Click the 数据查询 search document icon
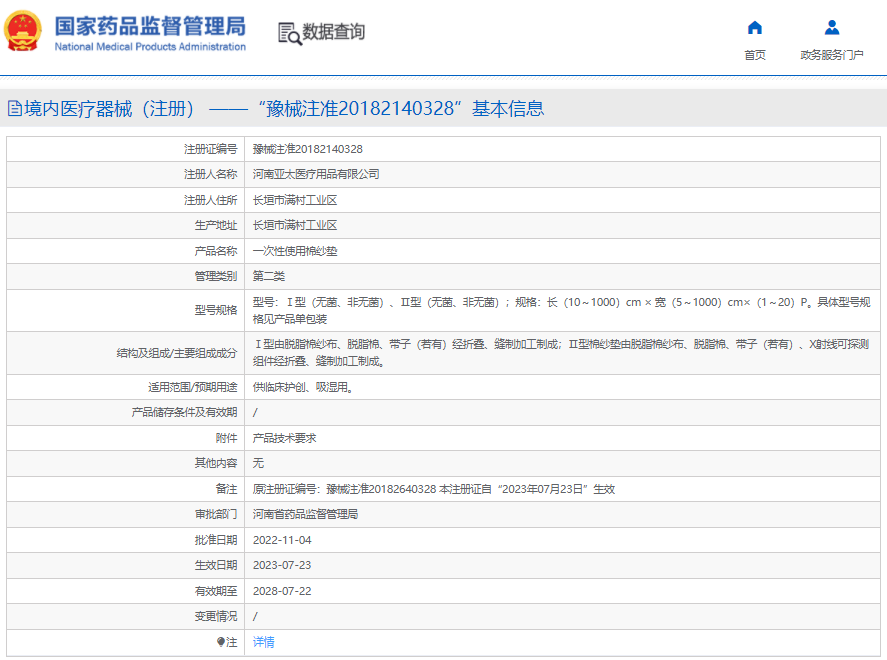Image resolution: width=887 pixels, height=660 pixels. pos(290,34)
